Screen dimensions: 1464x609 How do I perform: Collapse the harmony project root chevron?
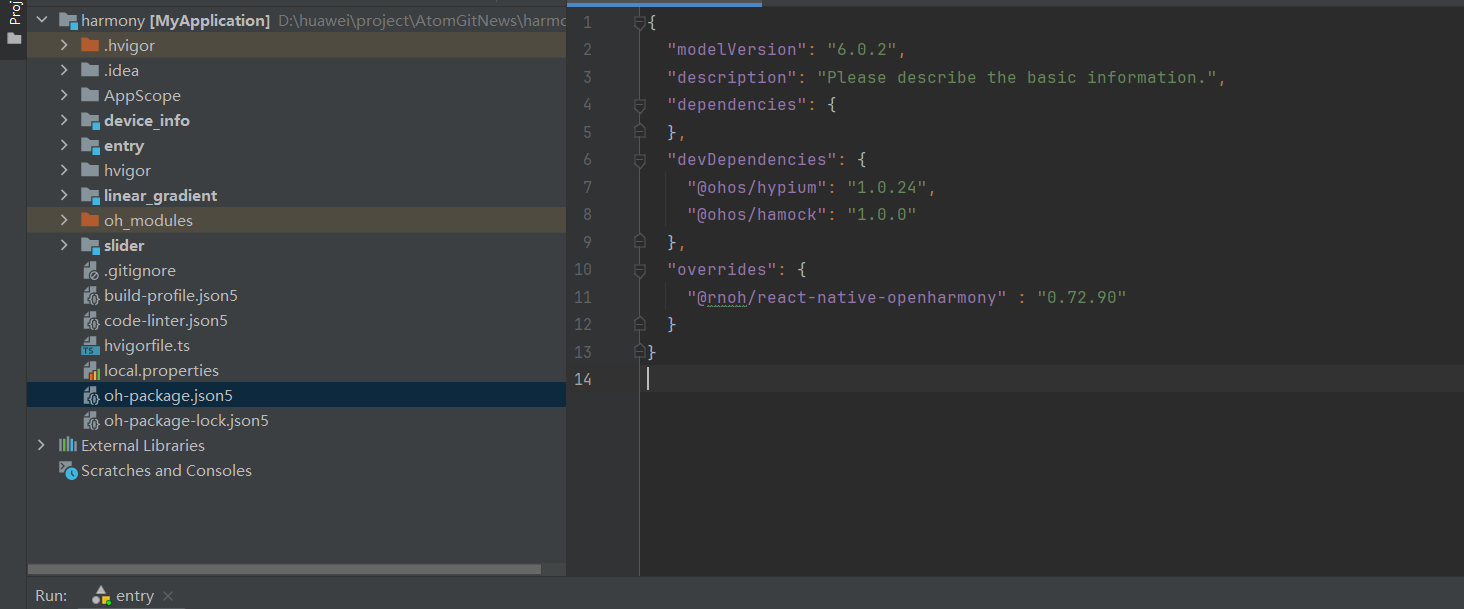point(41,20)
